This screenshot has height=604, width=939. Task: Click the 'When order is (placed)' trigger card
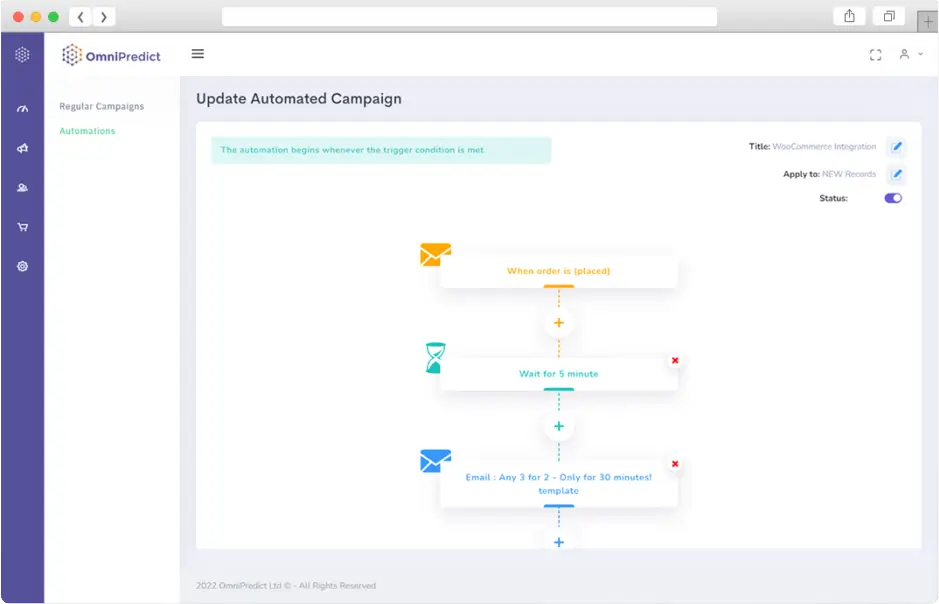[558, 271]
